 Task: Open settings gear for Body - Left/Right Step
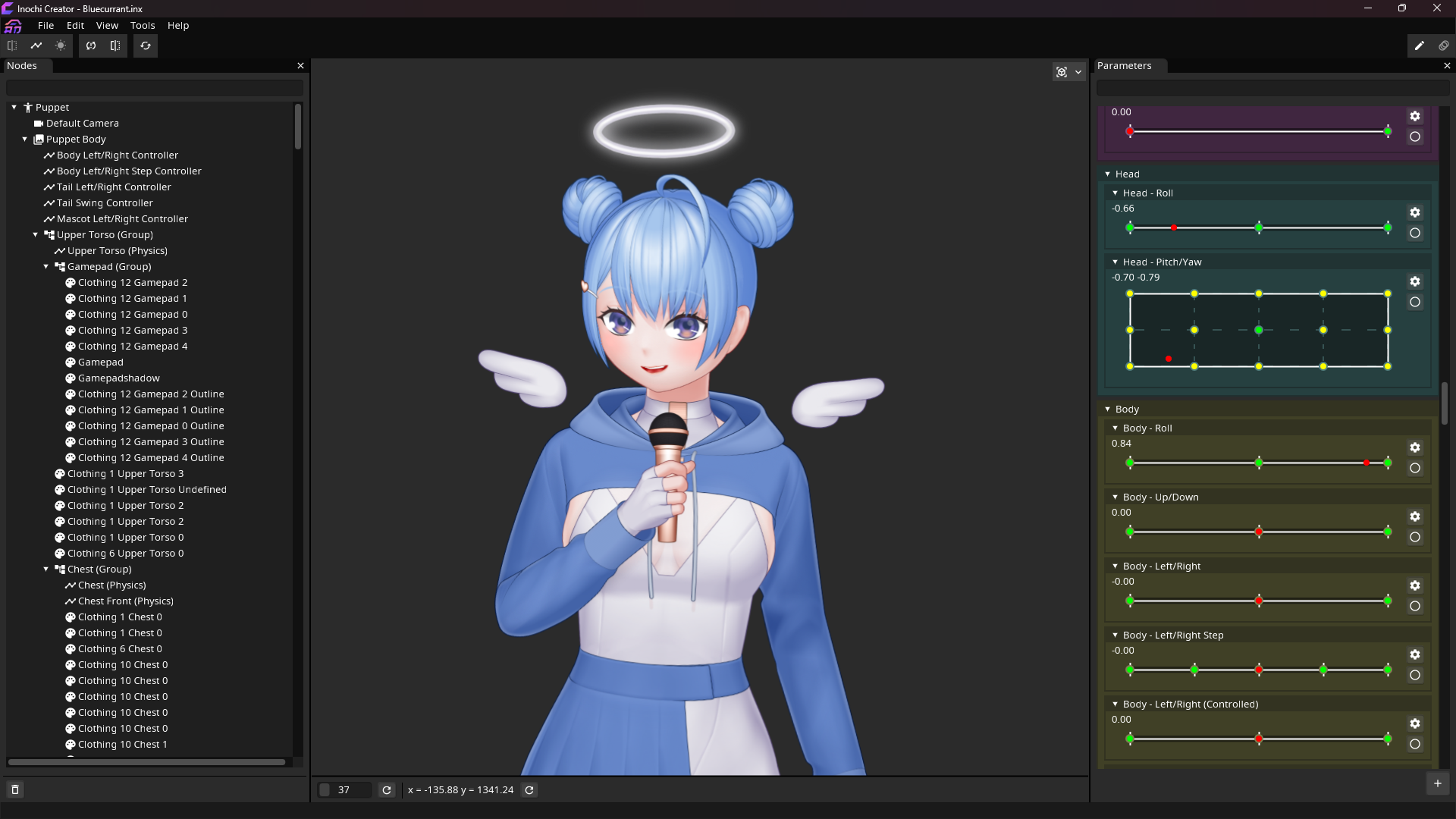tap(1415, 654)
